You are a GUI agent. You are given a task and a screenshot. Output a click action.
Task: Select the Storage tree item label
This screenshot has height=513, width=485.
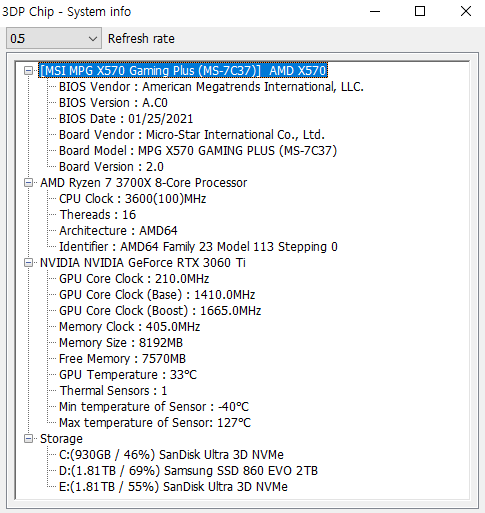(x=61, y=439)
